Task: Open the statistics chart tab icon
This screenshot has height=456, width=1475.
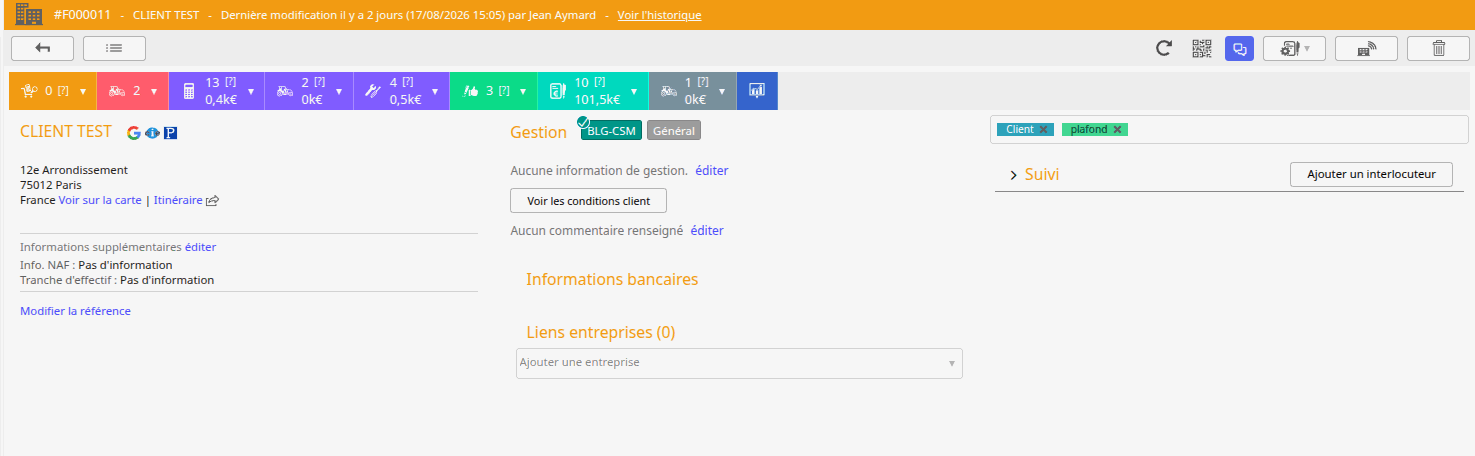Action: pos(757,91)
